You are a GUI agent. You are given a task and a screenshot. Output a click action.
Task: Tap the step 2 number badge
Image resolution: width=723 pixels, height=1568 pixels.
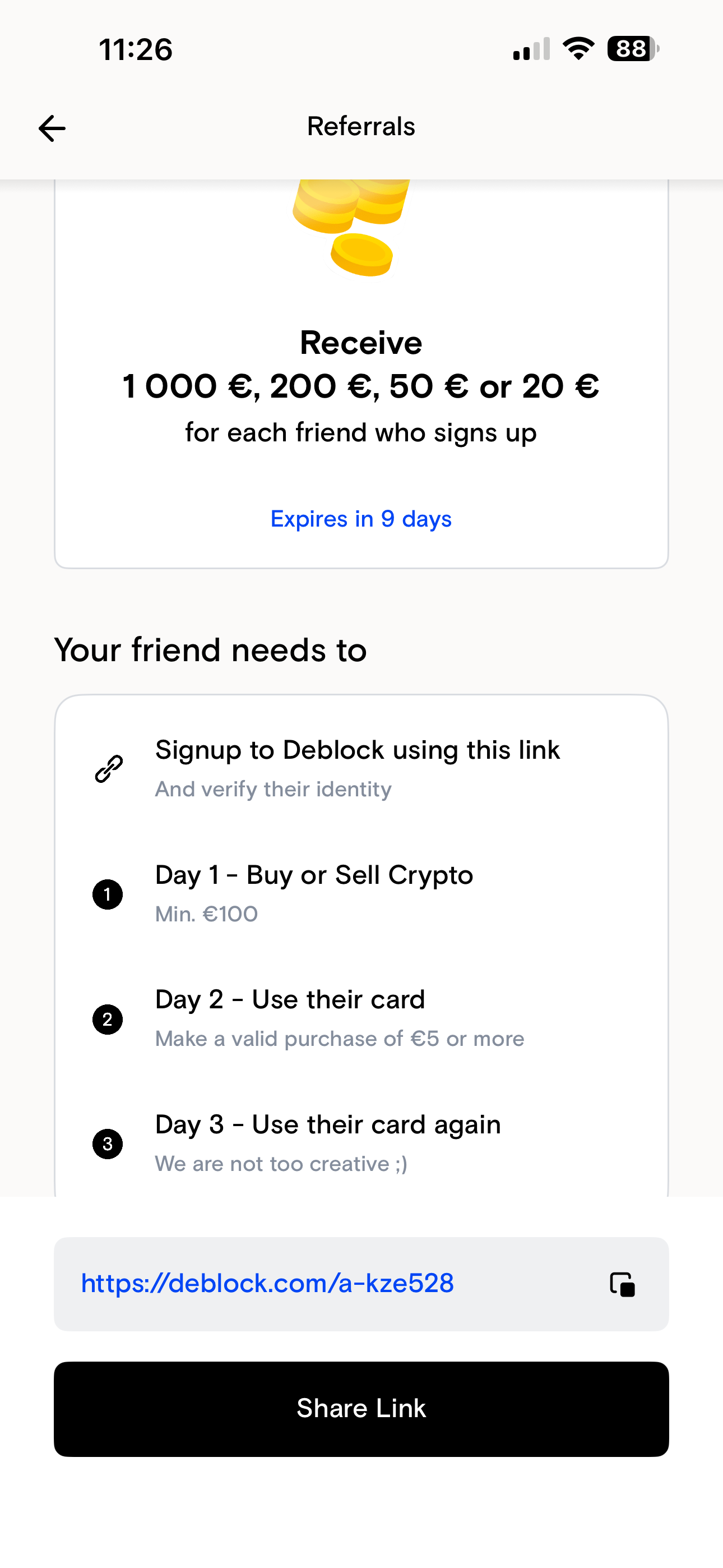point(108,1020)
